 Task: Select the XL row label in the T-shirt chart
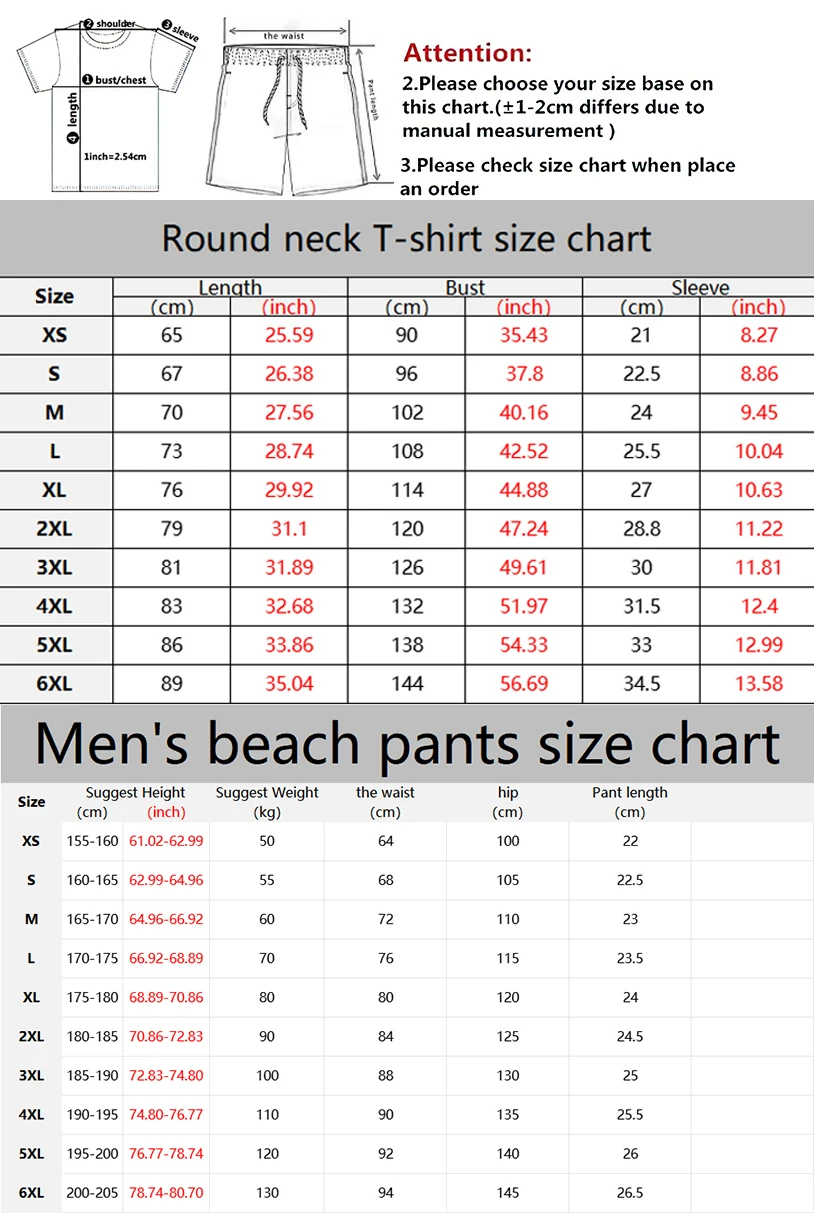(55, 490)
